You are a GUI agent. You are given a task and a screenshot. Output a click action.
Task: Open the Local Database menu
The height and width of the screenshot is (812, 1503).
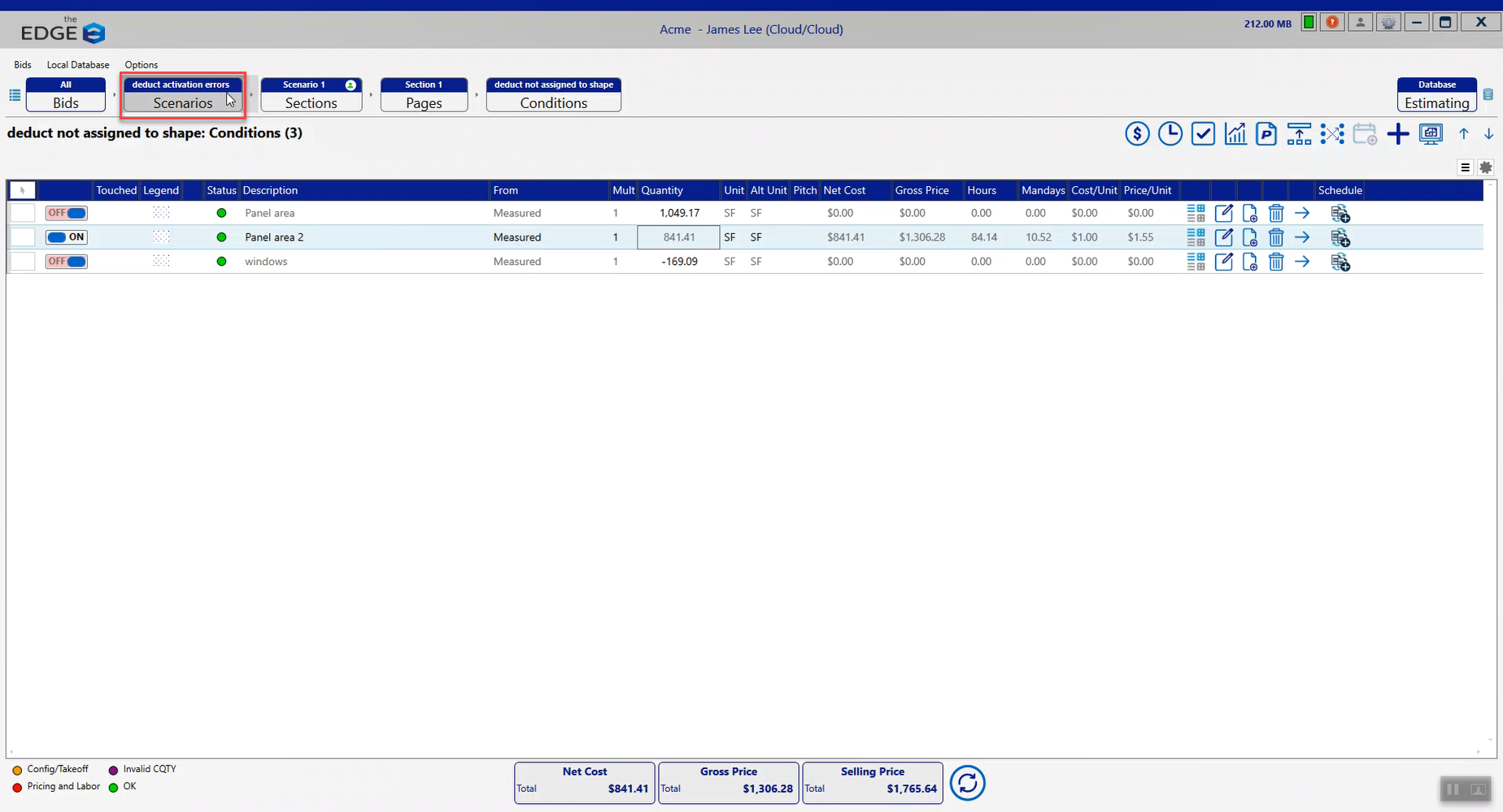click(x=77, y=65)
